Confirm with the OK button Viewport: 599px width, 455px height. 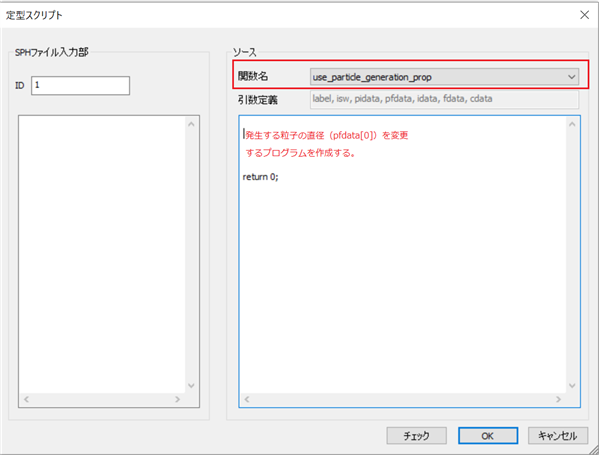(x=488, y=436)
